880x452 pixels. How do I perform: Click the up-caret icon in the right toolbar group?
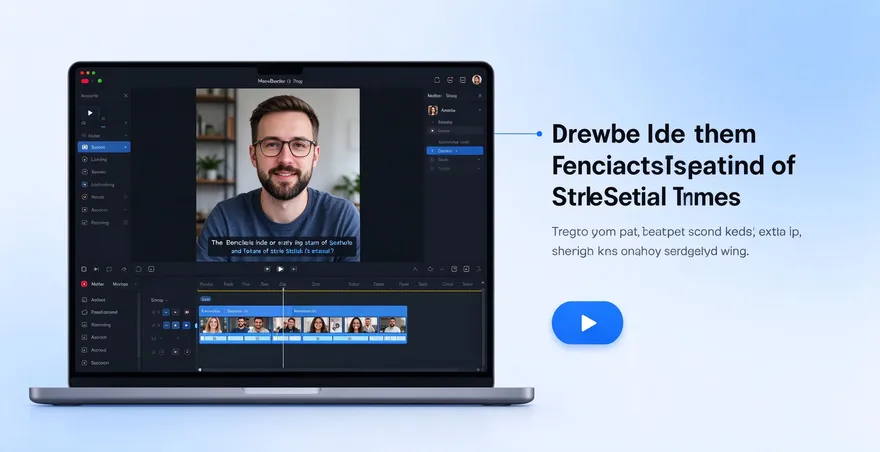tap(415, 270)
